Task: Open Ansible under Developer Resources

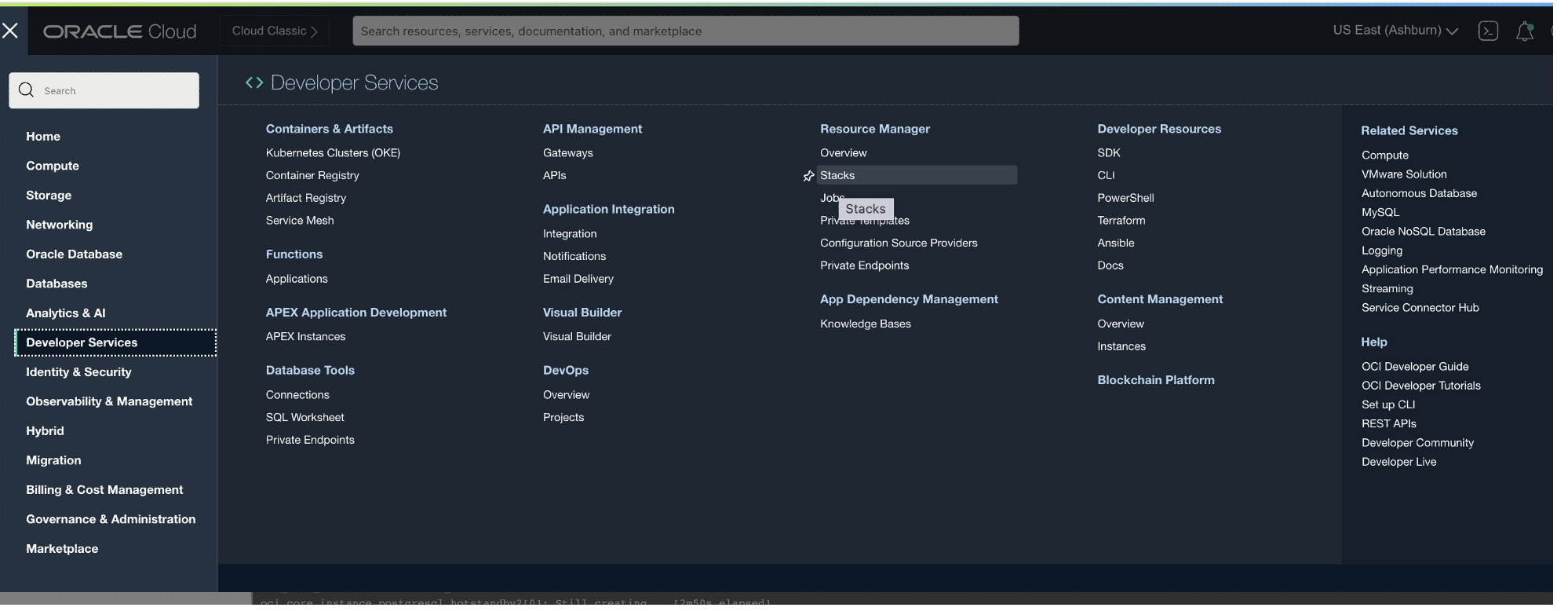Action: [x=1116, y=243]
